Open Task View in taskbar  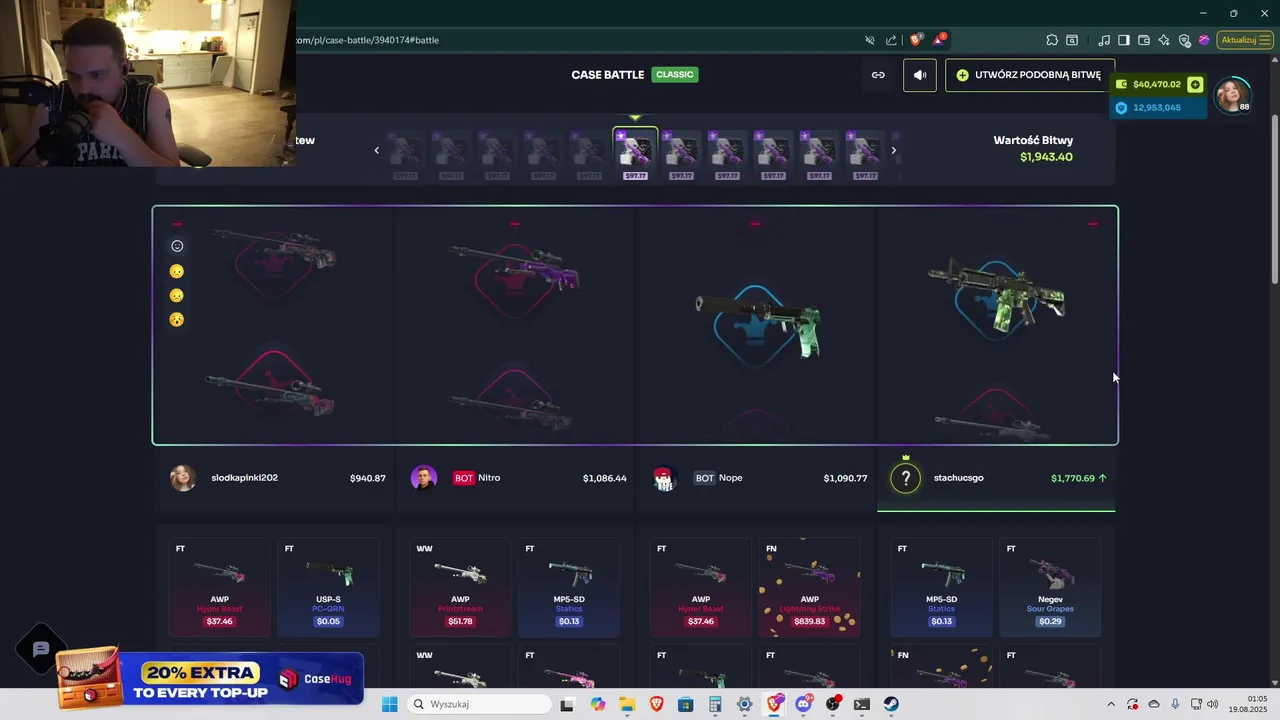coord(567,704)
